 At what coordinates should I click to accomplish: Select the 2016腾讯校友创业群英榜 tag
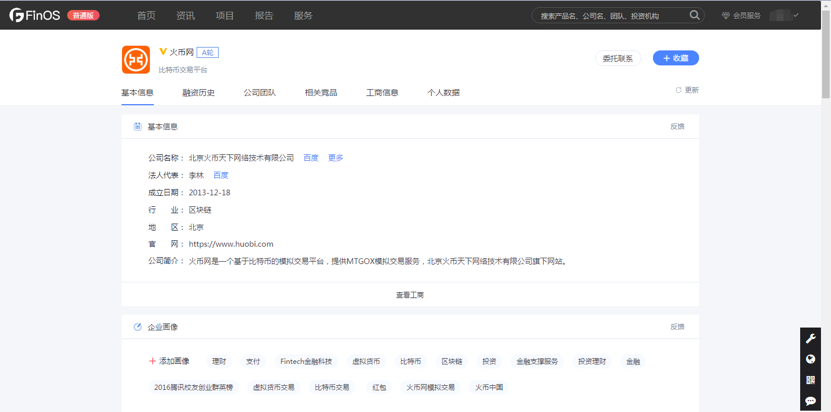click(x=193, y=387)
